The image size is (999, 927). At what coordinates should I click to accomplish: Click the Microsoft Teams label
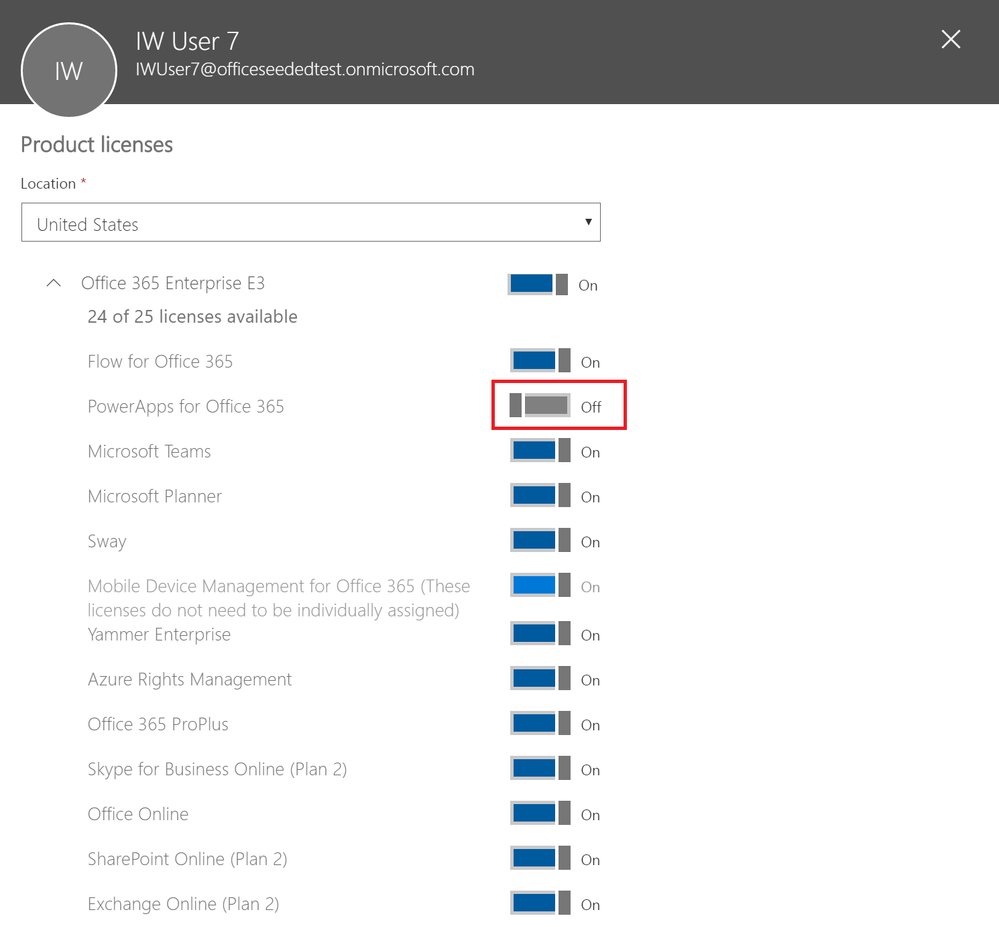[x=149, y=452]
